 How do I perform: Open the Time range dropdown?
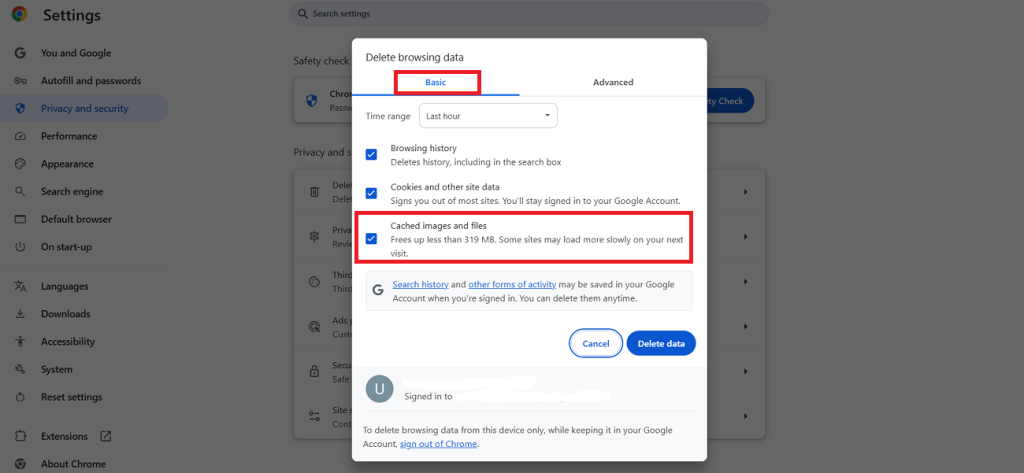pos(487,116)
